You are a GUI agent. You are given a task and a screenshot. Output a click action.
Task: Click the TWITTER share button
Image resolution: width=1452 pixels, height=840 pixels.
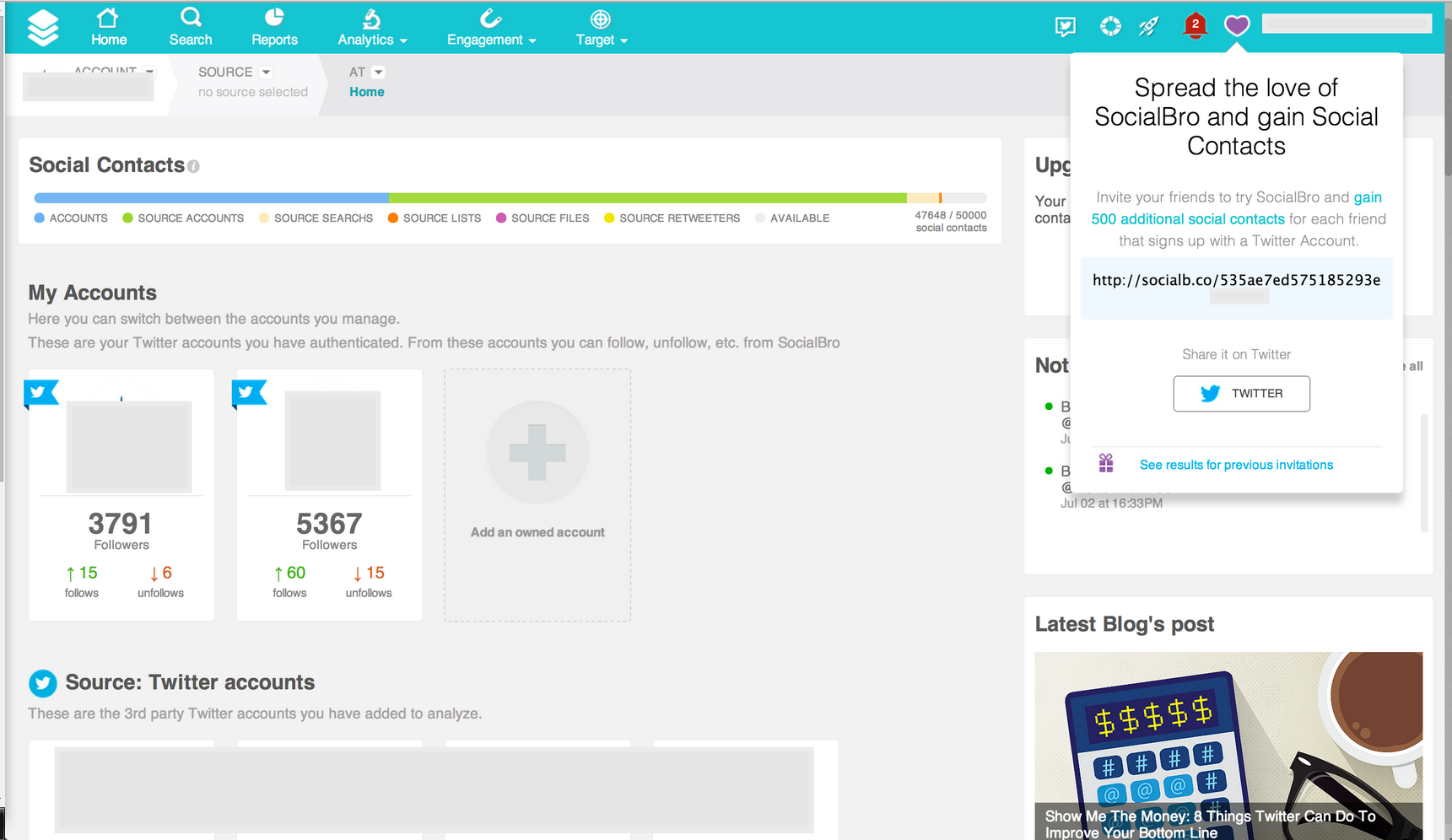pos(1241,394)
